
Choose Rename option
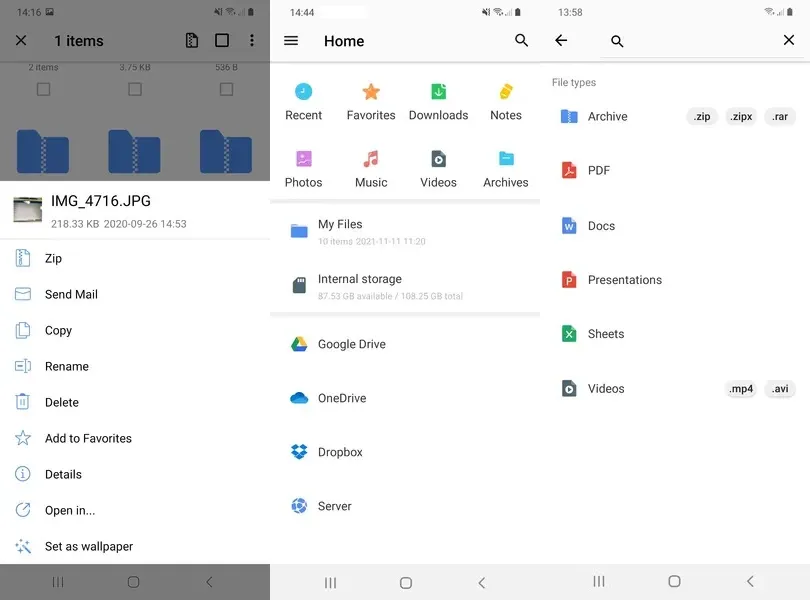pos(135,366)
